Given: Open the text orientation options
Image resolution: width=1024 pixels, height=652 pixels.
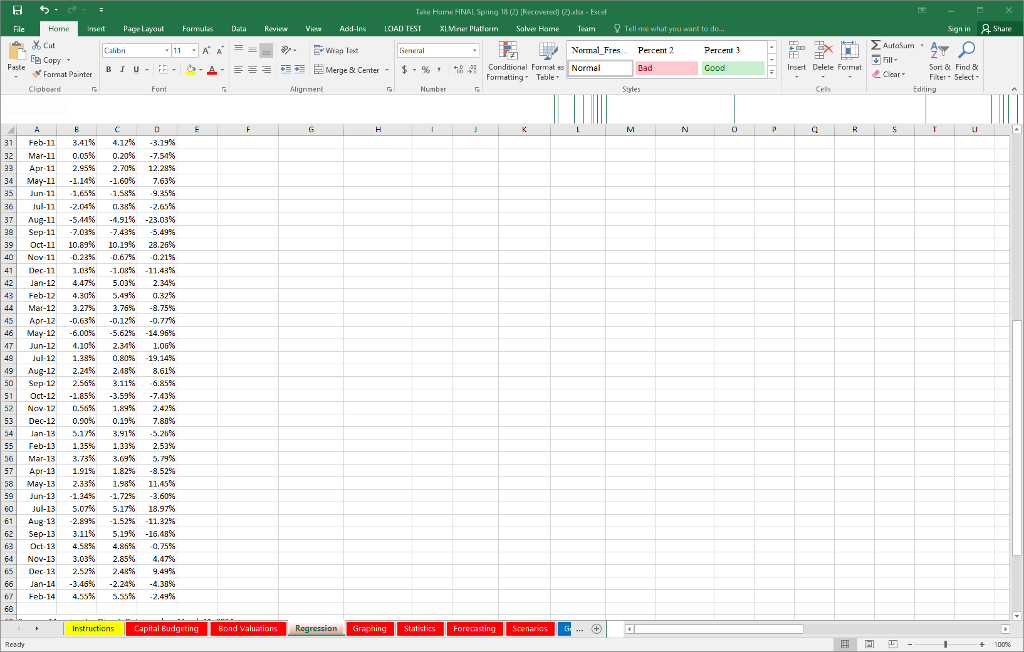Looking at the screenshot, I should 288,50.
